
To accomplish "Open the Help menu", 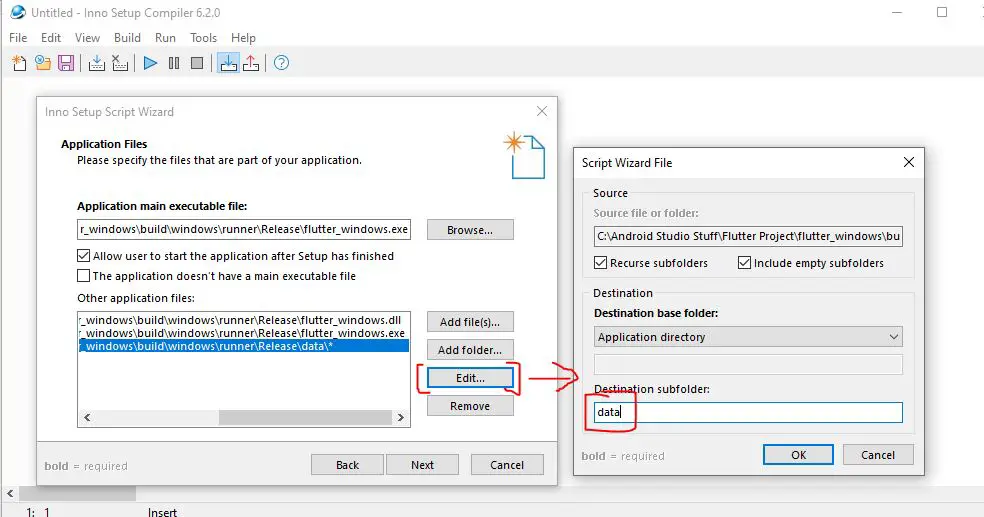I will [243, 38].
